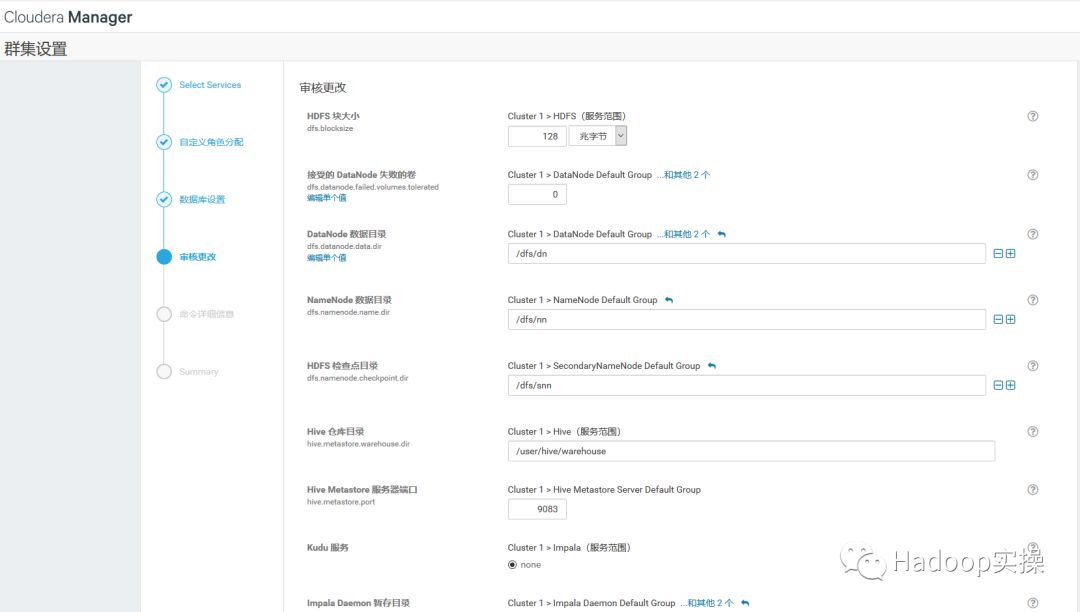
Task: Click the 自定义角色分配 step checkmark circle
Action: point(164,142)
